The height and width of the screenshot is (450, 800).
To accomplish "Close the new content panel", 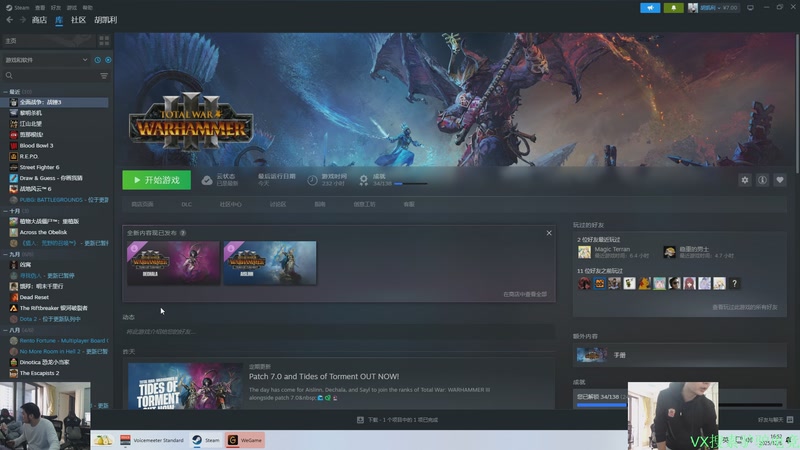I will pos(549,233).
